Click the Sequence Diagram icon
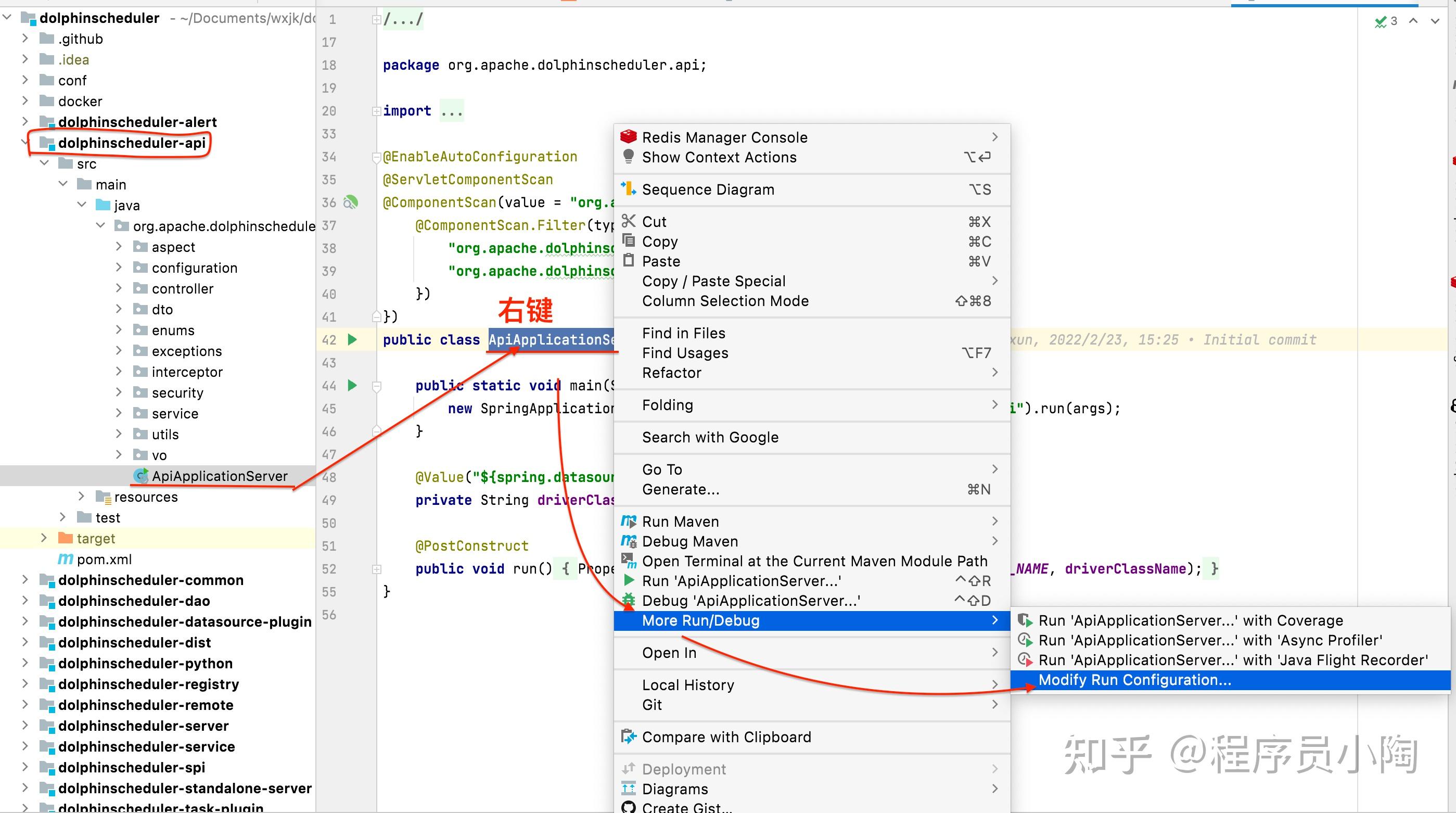 tap(629, 189)
